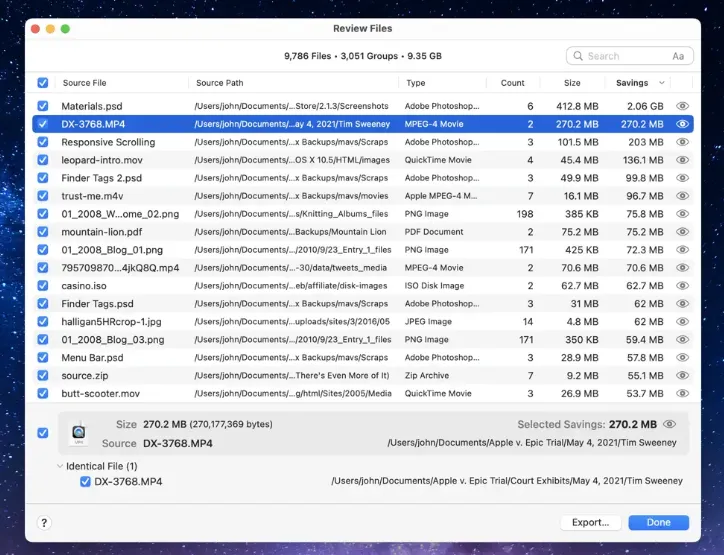Sort by Source Path column header
This screenshot has width=724, height=555.
click(x=219, y=83)
